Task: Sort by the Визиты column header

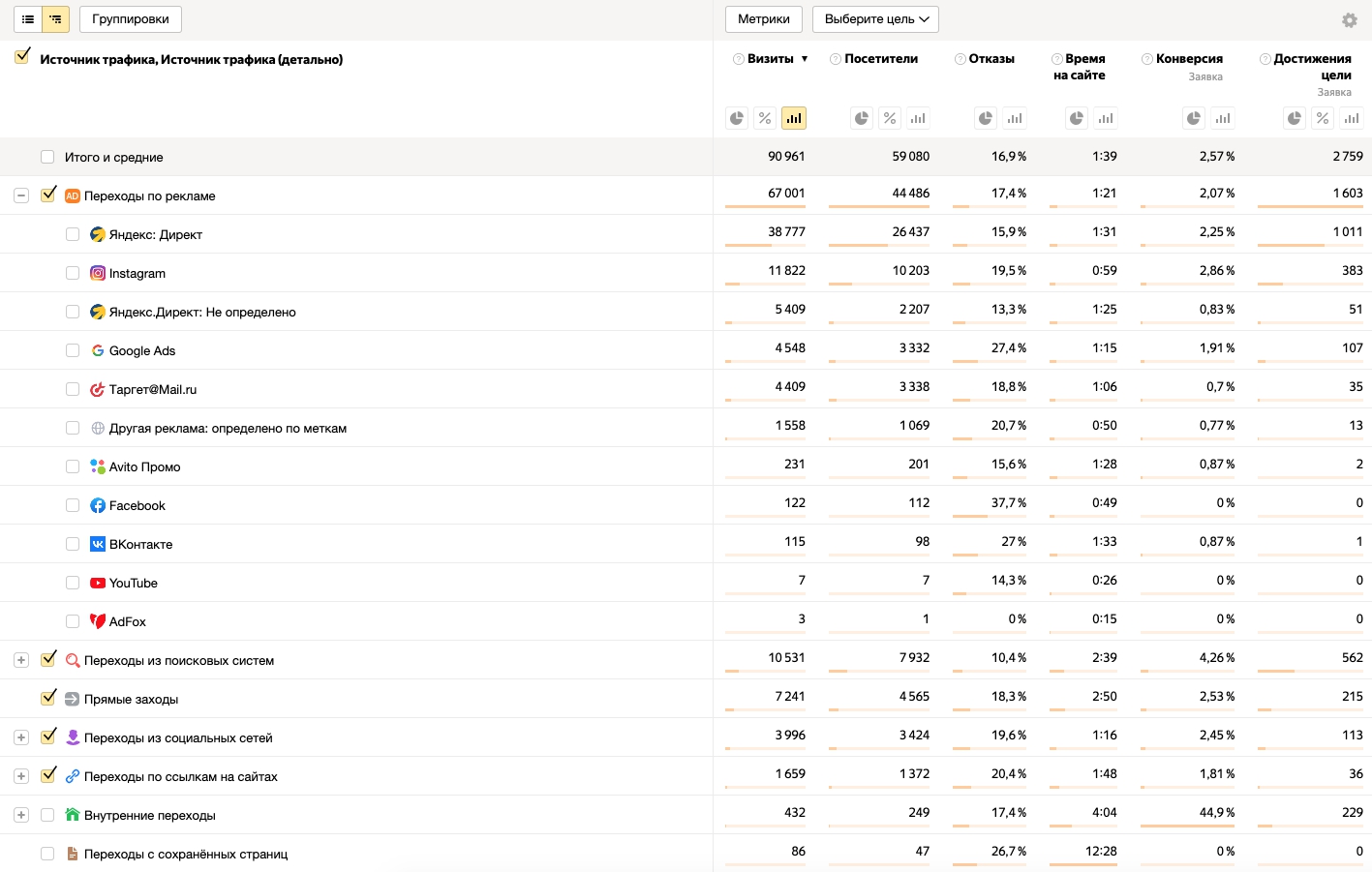Action: [771, 59]
